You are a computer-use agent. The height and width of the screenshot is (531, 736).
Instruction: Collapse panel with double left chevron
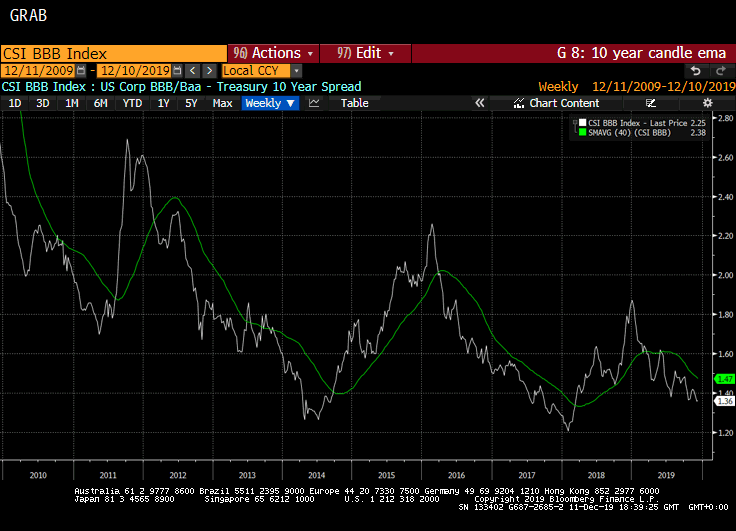click(x=479, y=103)
